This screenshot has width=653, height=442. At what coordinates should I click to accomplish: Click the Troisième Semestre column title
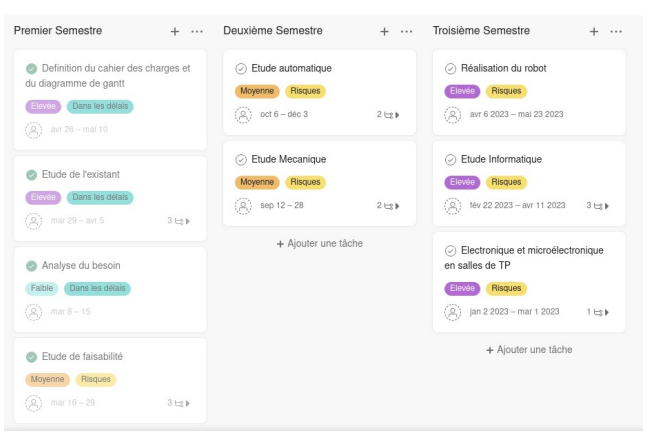[x=481, y=31]
